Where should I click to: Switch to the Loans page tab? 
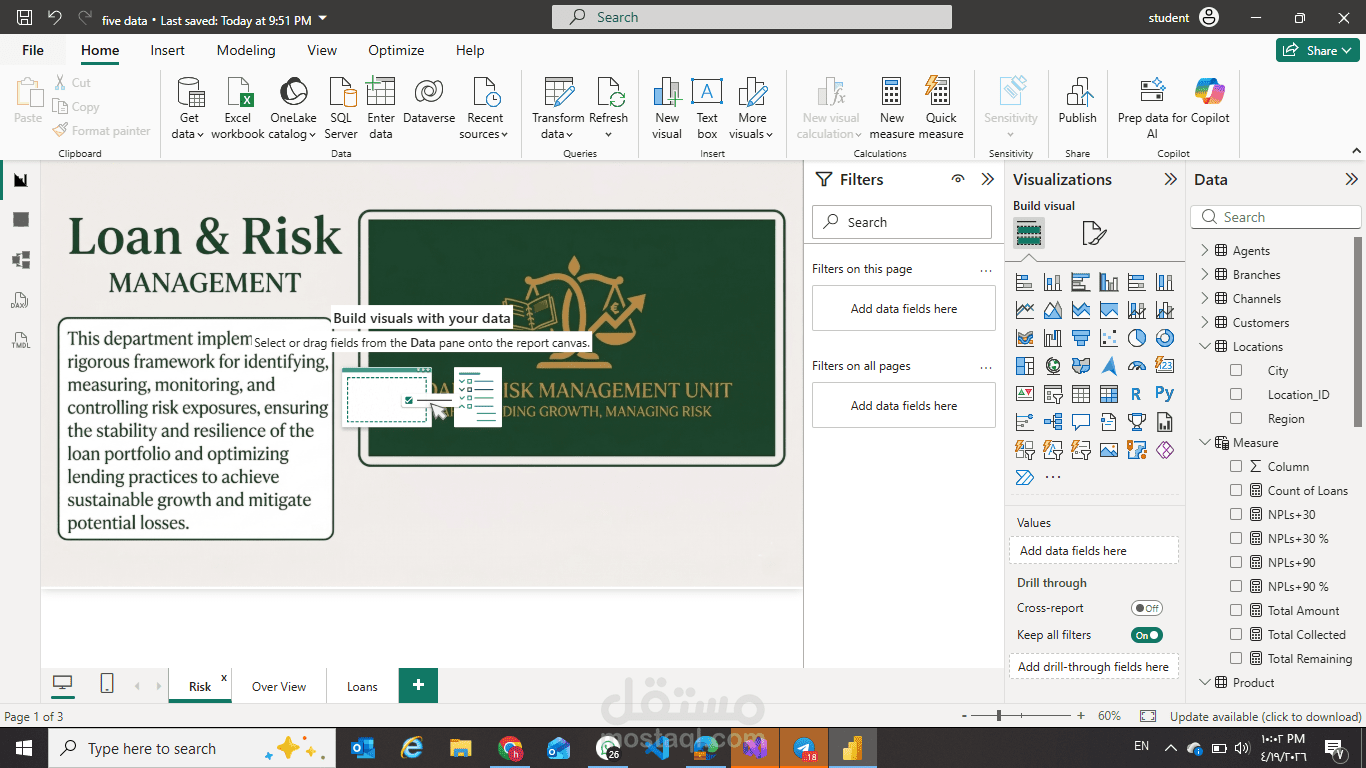(x=362, y=686)
